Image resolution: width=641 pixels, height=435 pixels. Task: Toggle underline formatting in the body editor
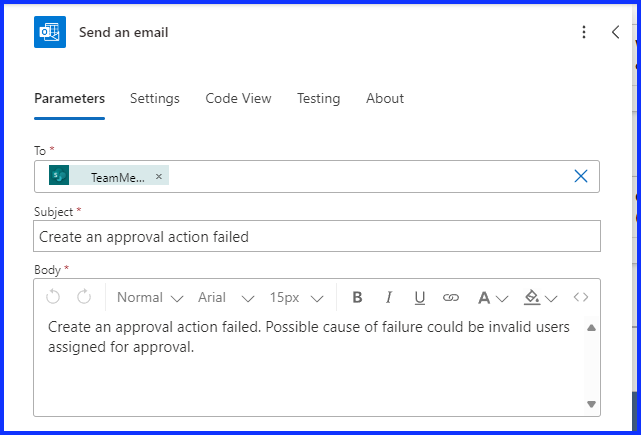coord(420,297)
